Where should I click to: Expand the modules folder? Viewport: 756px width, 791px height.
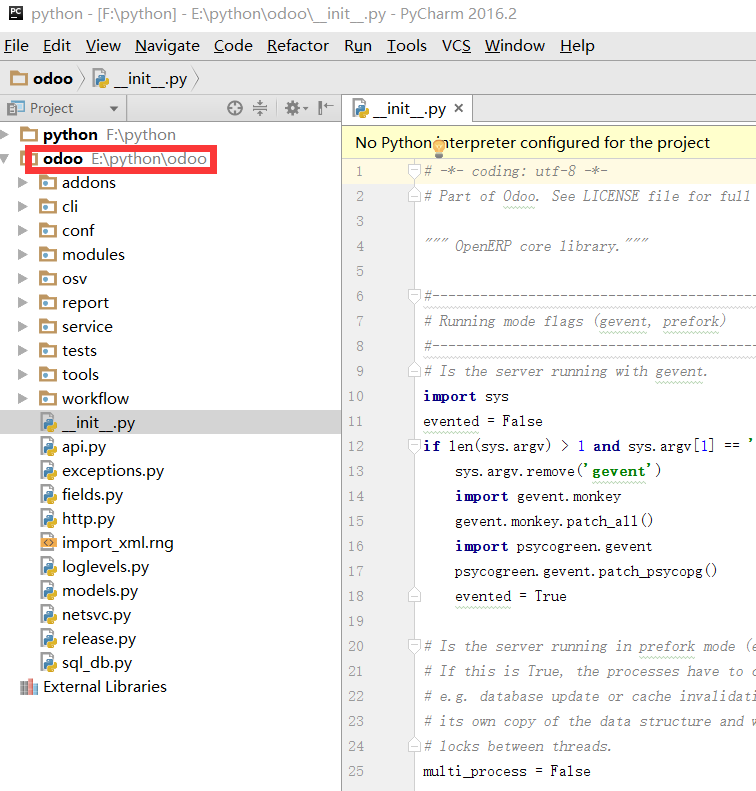click(x=23, y=255)
